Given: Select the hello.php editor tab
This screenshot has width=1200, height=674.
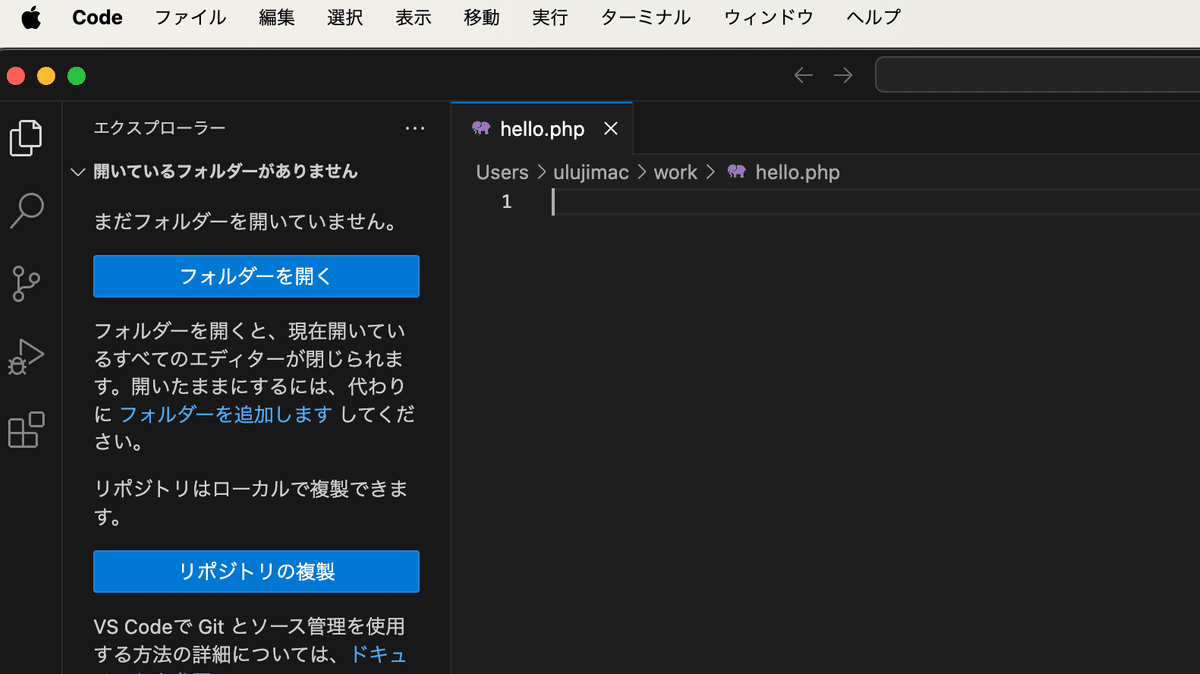Looking at the screenshot, I should [542, 128].
